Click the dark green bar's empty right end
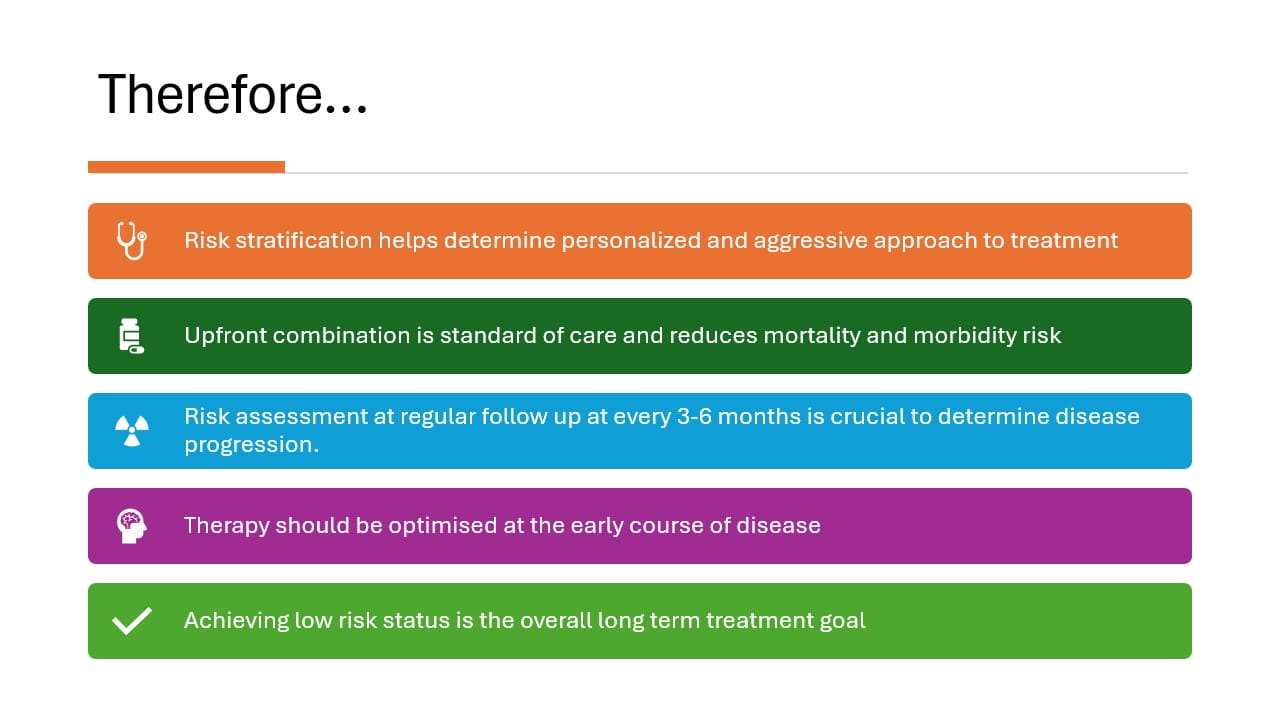The image size is (1280, 720). (1127, 336)
